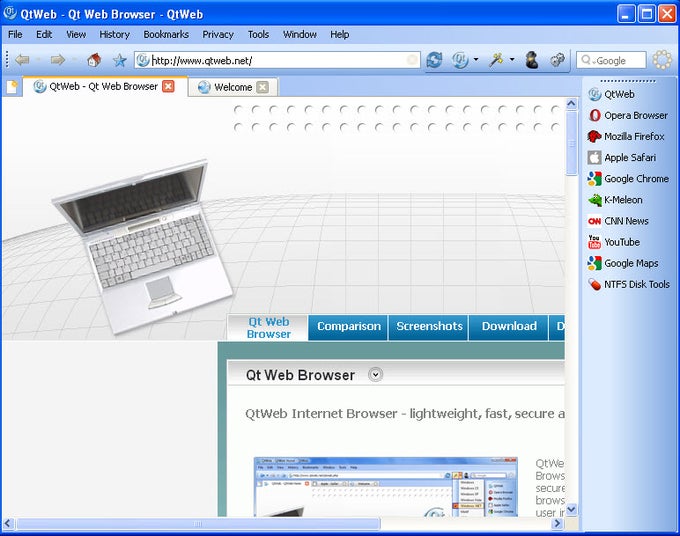The height and width of the screenshot is (536, 680).
Task: Open CNN News bookmark
Action: pos(618,221)
